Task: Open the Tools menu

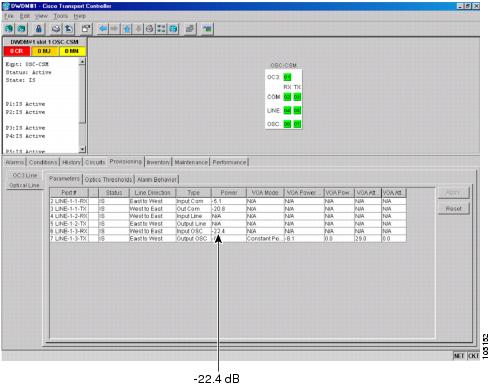Action: [x=61, y=16]
